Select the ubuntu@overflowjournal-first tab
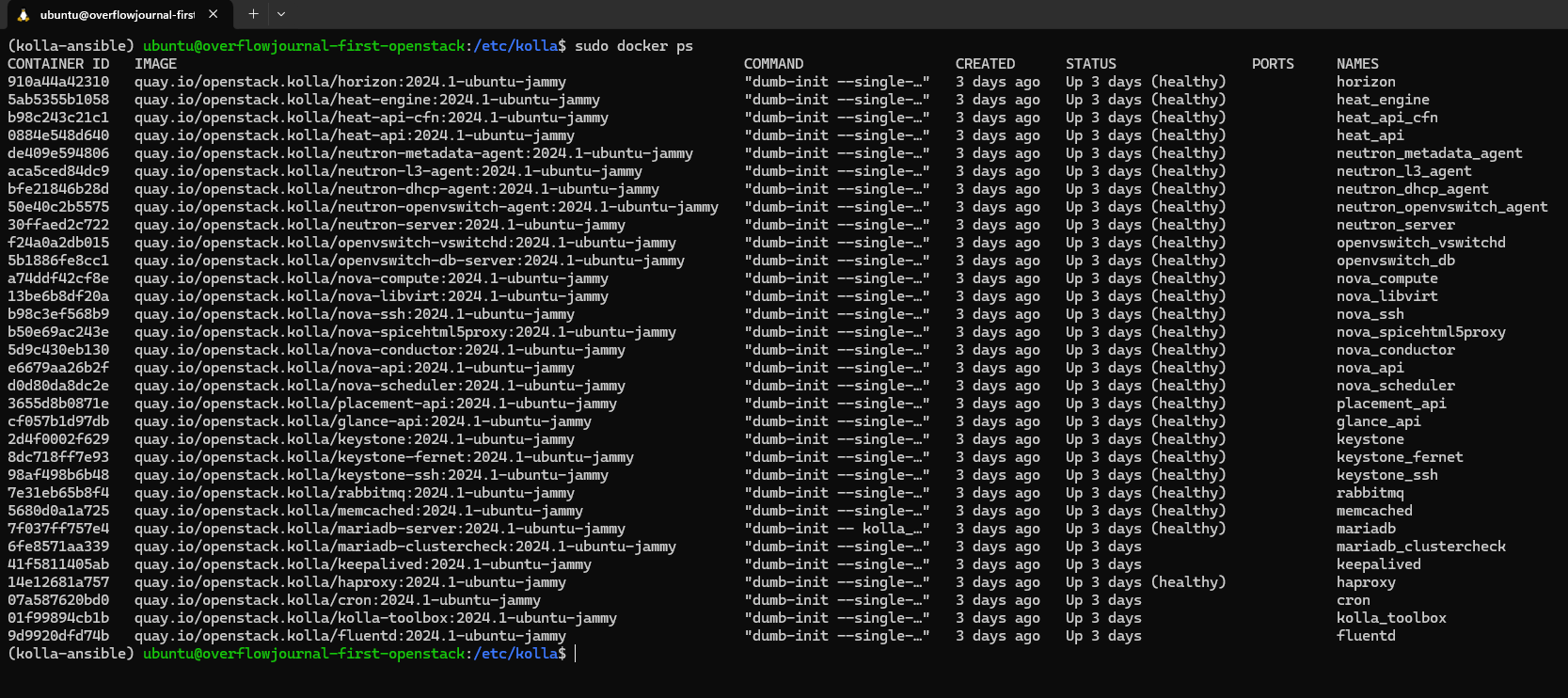This screenshot has width=1568, height=698. (x=118, y=14)
